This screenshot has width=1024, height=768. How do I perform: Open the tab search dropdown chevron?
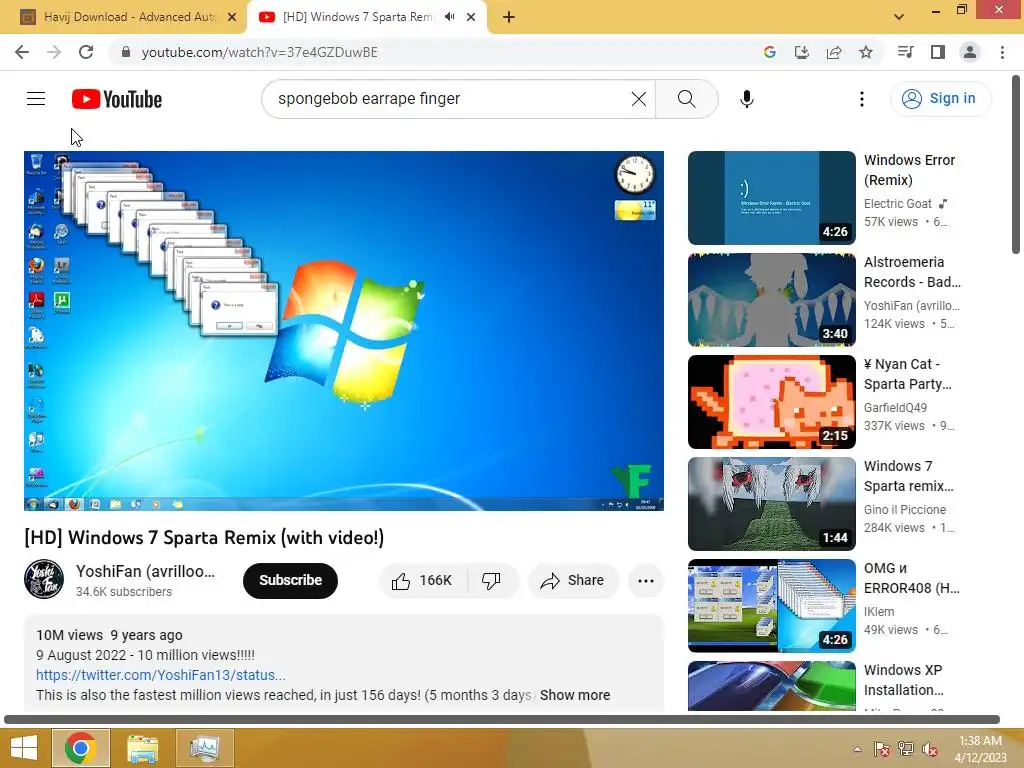(899, 17)
